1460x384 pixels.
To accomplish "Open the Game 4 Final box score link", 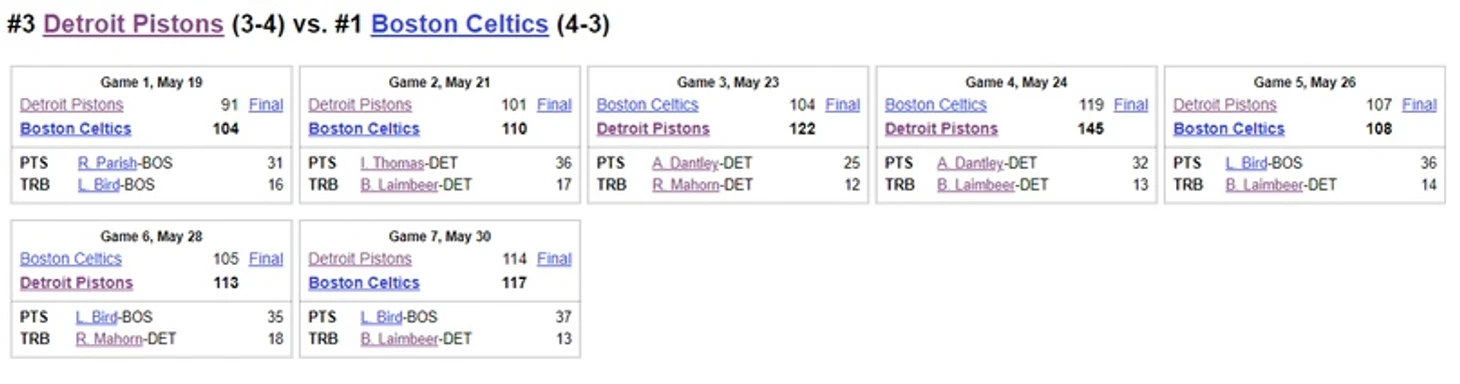I will click(x=1131, y=105).
